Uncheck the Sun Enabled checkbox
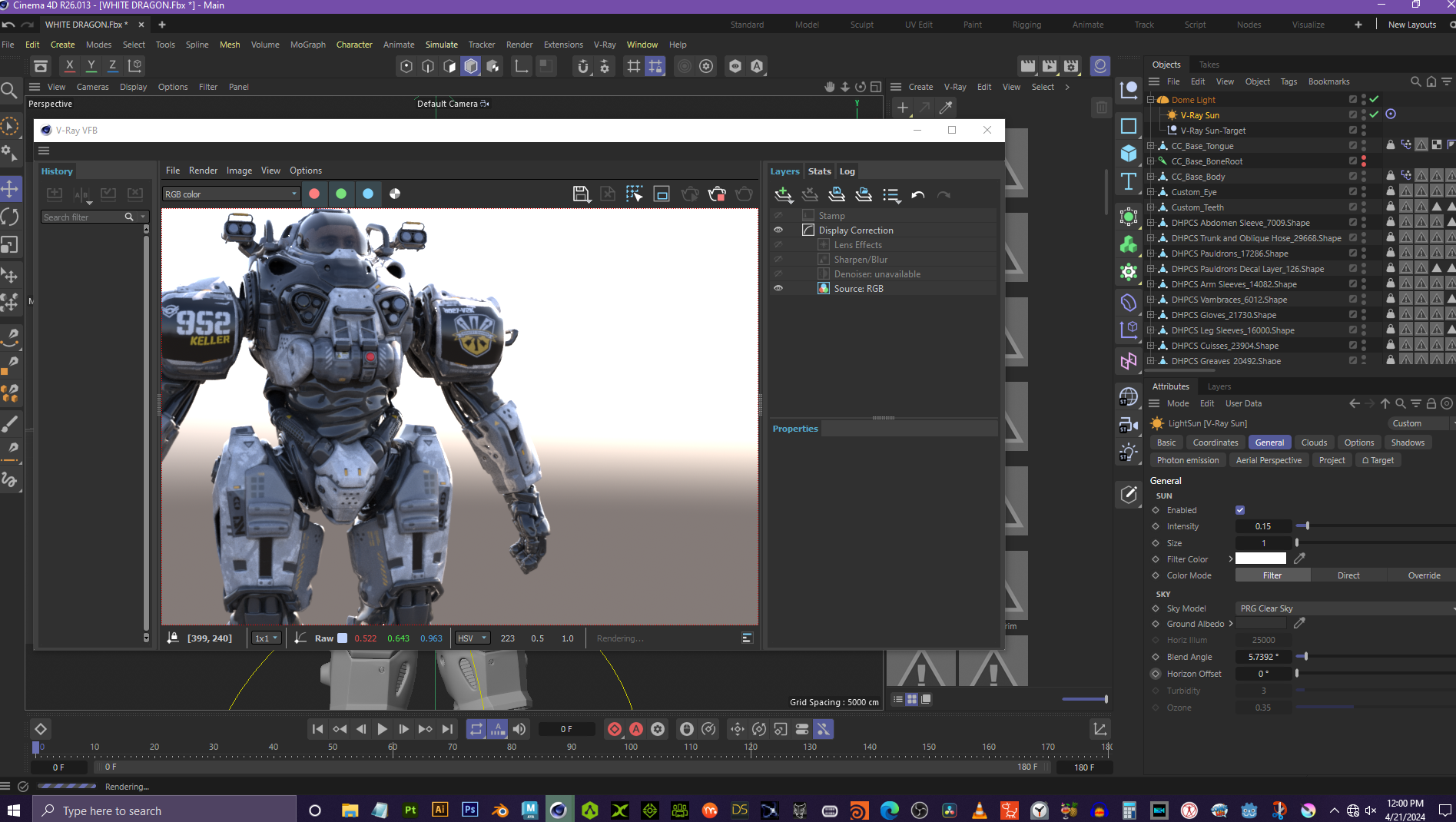 [x=1240, y=510]
